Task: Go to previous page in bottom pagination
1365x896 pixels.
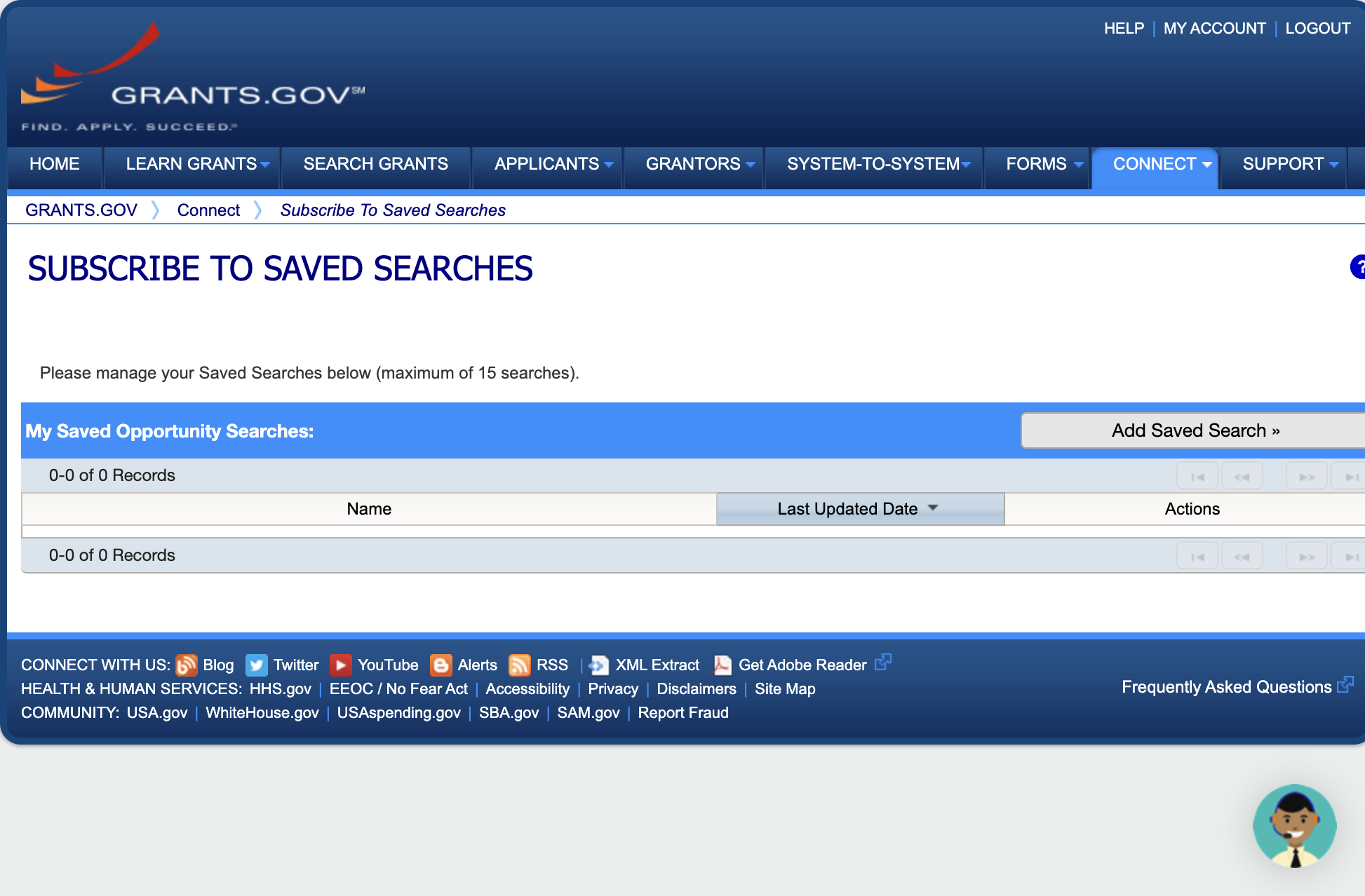Action: (1242, 556)
